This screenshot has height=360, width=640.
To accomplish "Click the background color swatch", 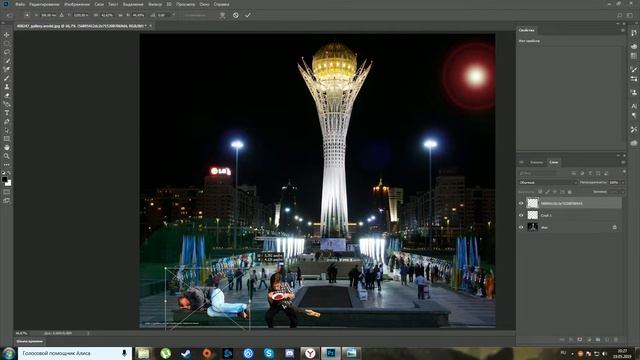I will point(8,183).
